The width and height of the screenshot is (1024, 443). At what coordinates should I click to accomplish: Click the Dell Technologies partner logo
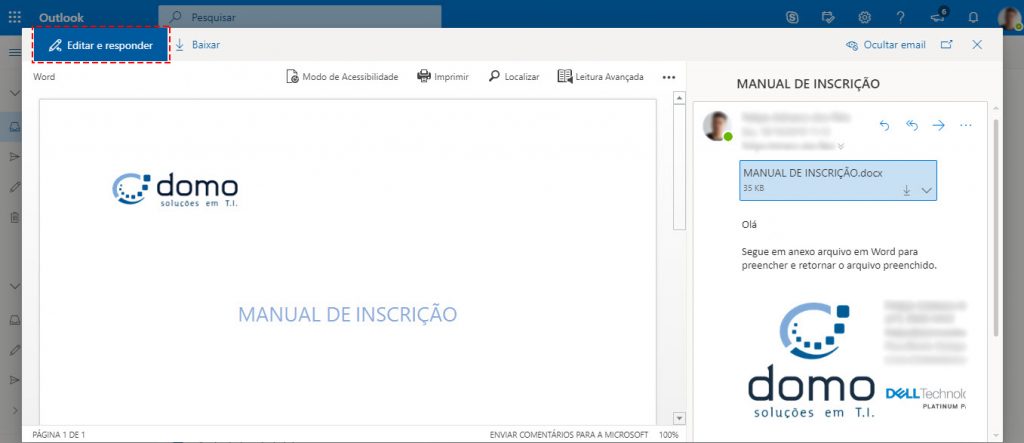pyautogui.click(x=925, y=397)
